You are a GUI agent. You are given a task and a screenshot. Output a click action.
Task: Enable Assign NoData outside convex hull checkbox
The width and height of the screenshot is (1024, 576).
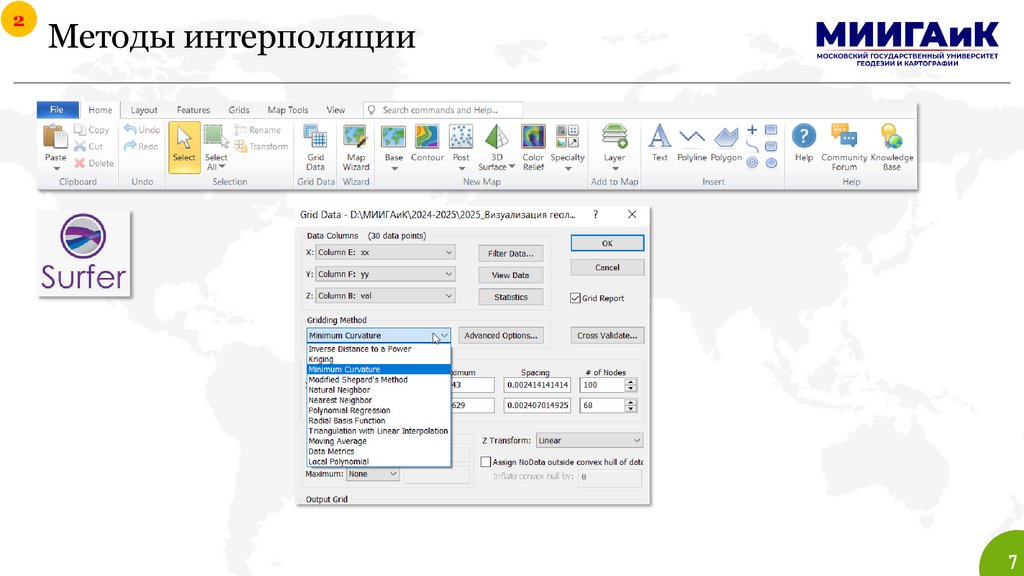click(486, 462)
